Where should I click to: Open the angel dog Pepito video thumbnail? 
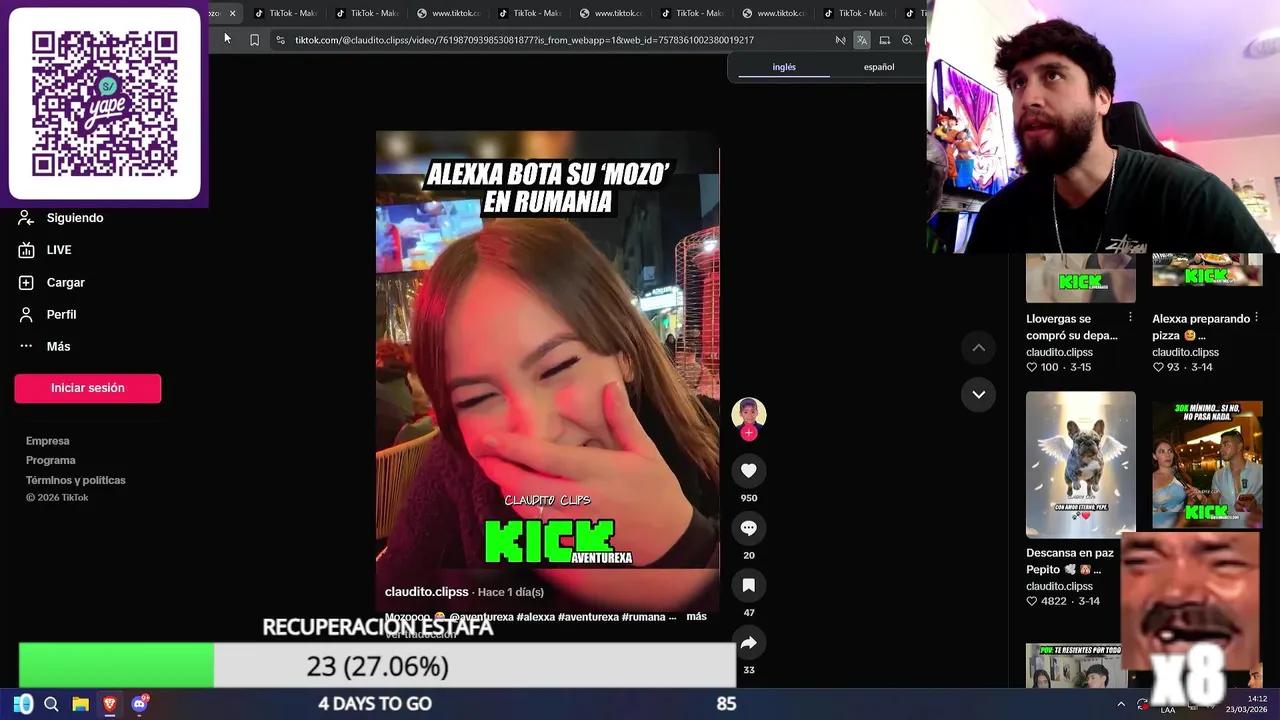coord(1081,465)
